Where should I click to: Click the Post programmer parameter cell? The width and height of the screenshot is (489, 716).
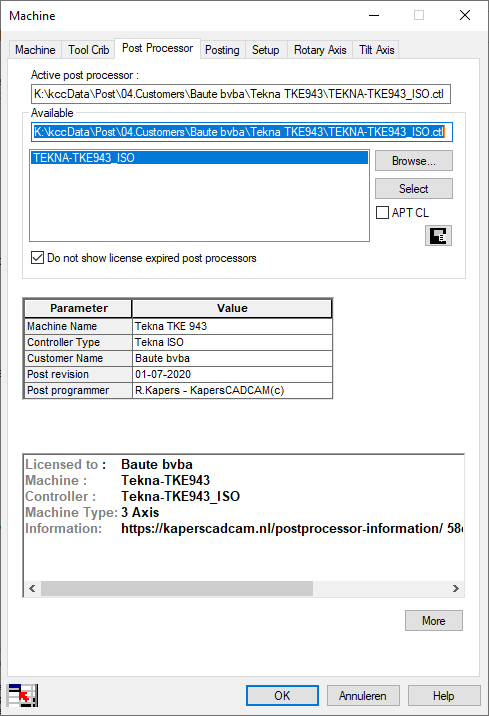[78, 390]
